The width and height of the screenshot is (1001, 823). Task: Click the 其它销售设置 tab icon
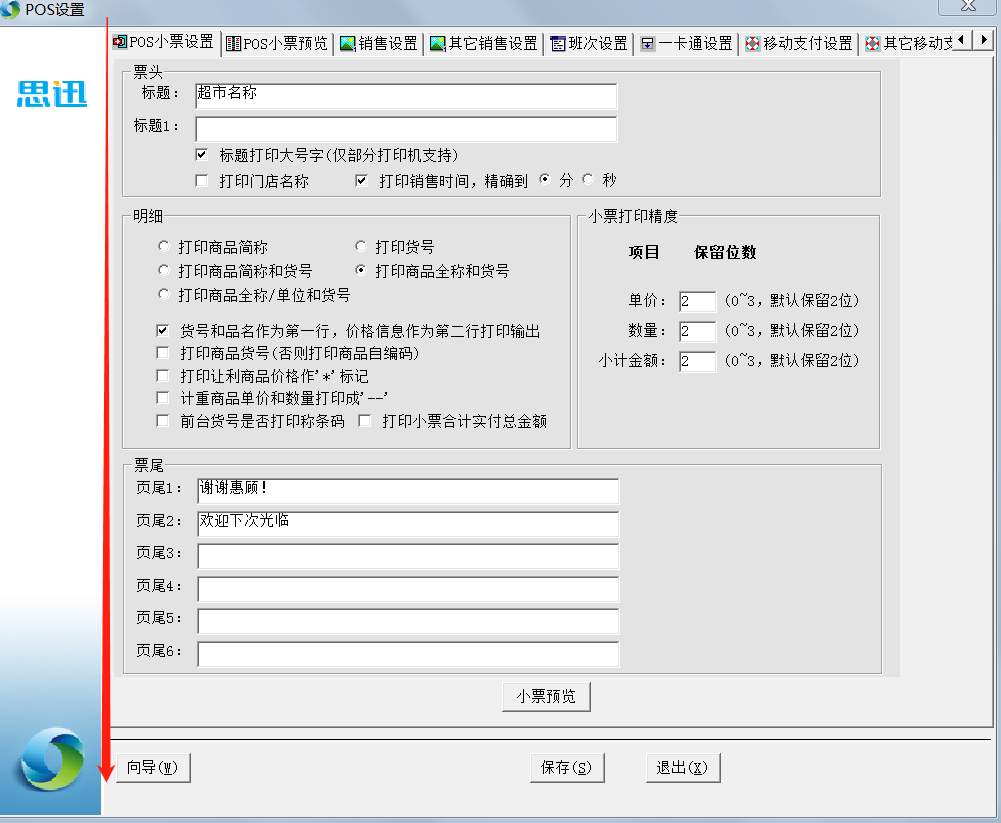[x=437, y=44]
